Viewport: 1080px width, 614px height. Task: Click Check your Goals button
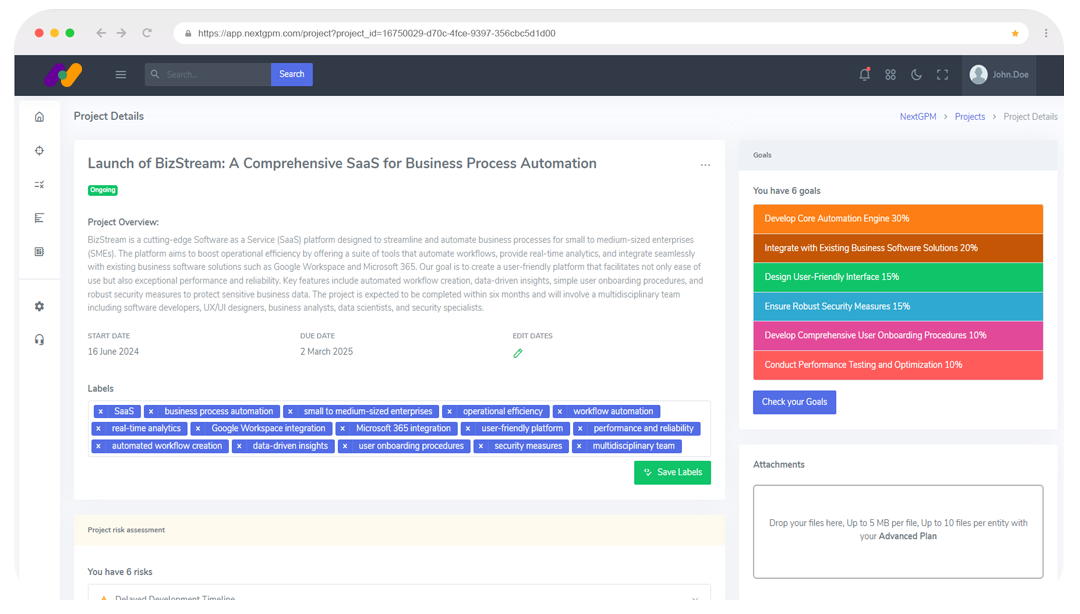click(x=794, y=402)
